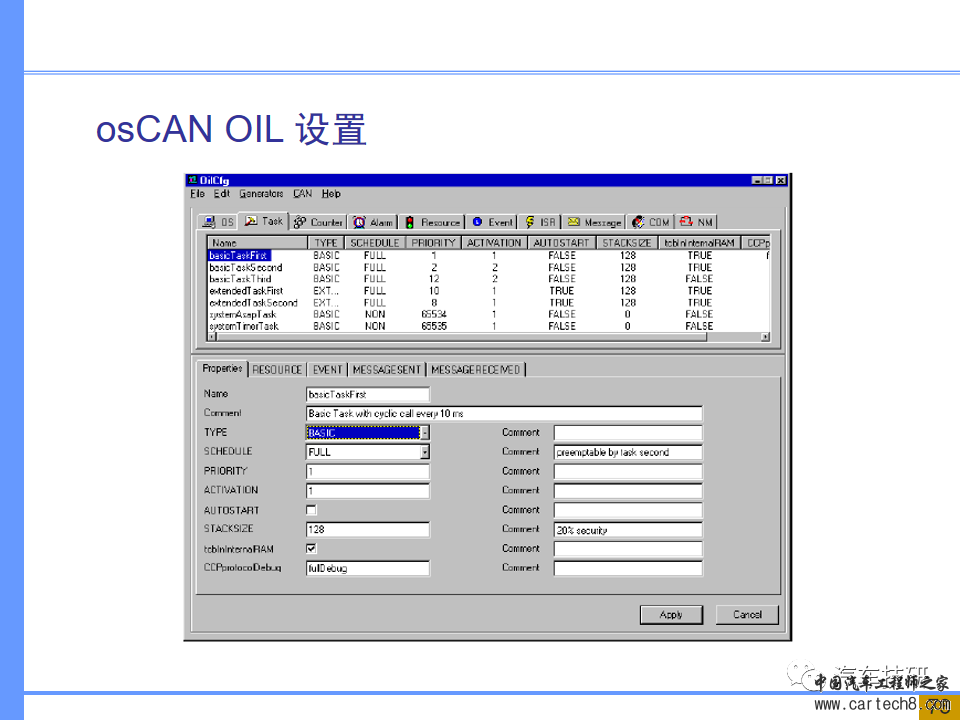This screenshot has height=720, width=960.
Task: Sort by the AUTOSTART column header
Action: (x=561, y=243)
